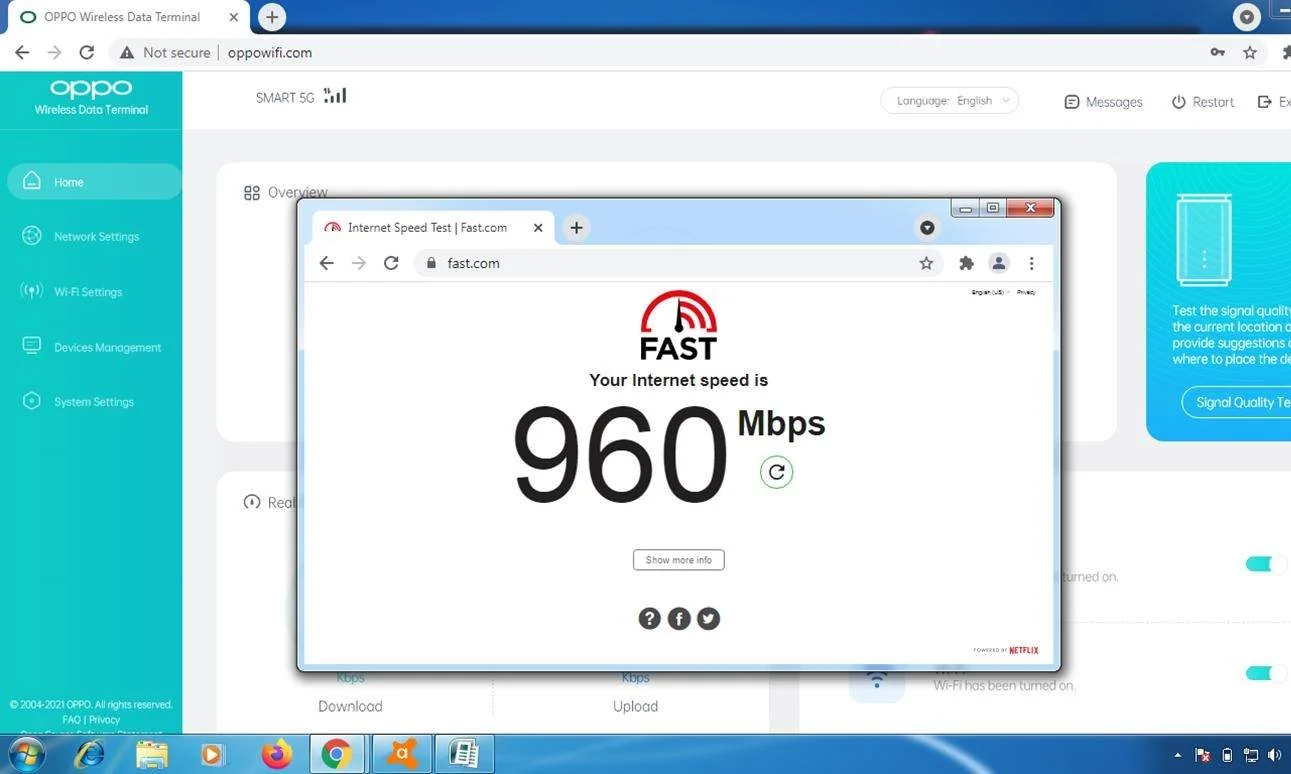Click the Network Settings globe icon
Screen dimensions: 1291x774
pyautogui.click(x=32, y=236)
